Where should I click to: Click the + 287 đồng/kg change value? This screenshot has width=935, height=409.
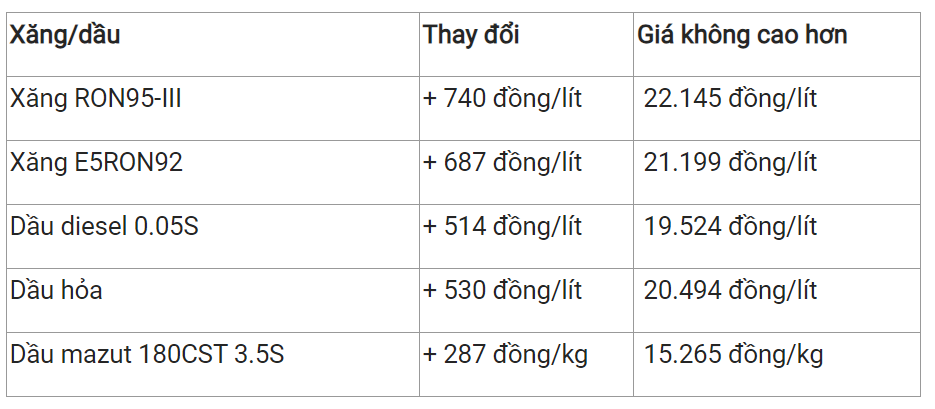point(505,355)
